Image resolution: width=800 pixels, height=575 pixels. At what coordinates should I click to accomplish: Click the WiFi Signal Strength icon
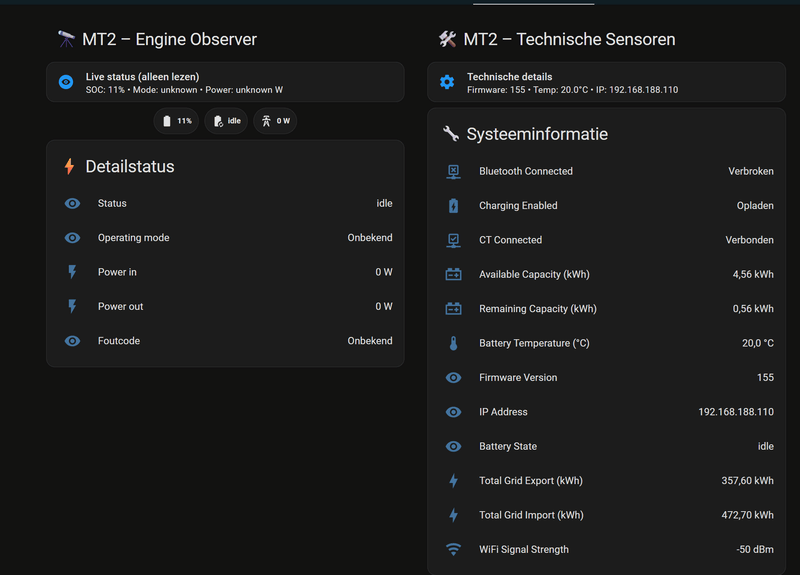(453, 549)
